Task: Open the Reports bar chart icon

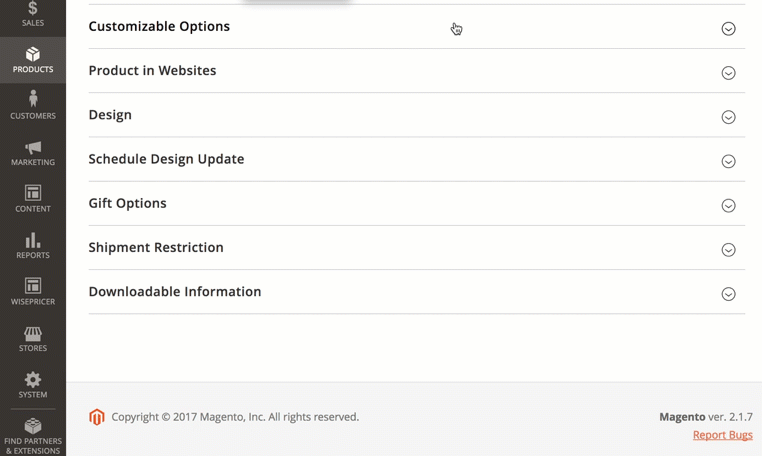Action: [33, 240]
